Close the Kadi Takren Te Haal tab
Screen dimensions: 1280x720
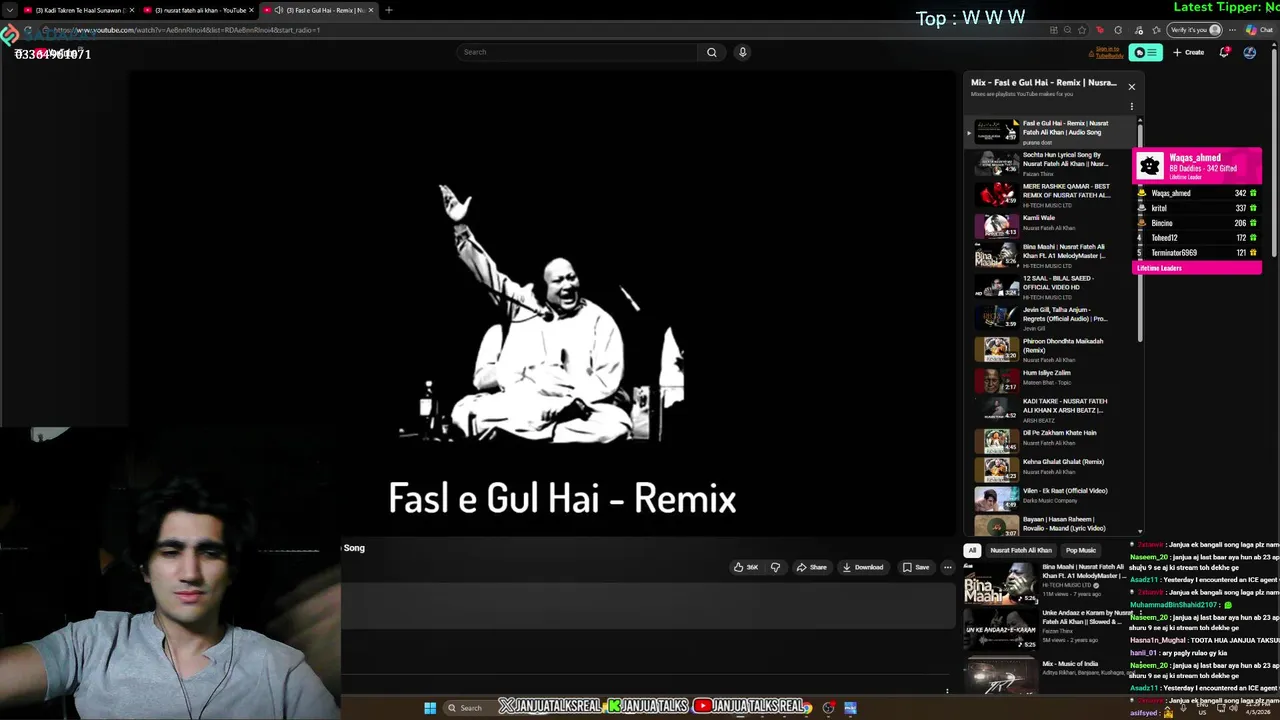(x=133, y=10)
